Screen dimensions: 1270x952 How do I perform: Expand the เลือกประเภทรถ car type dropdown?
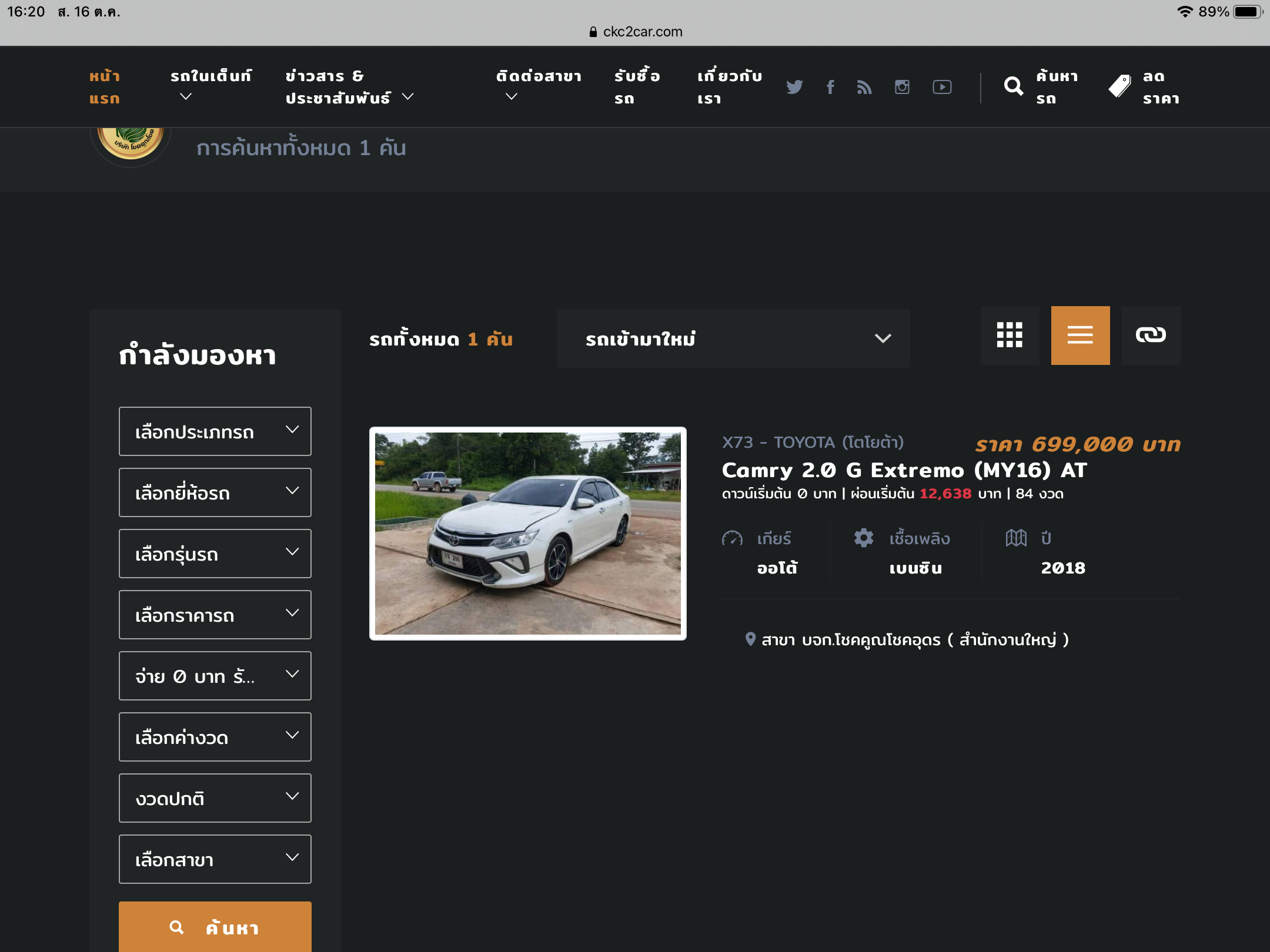click(215, 431)
